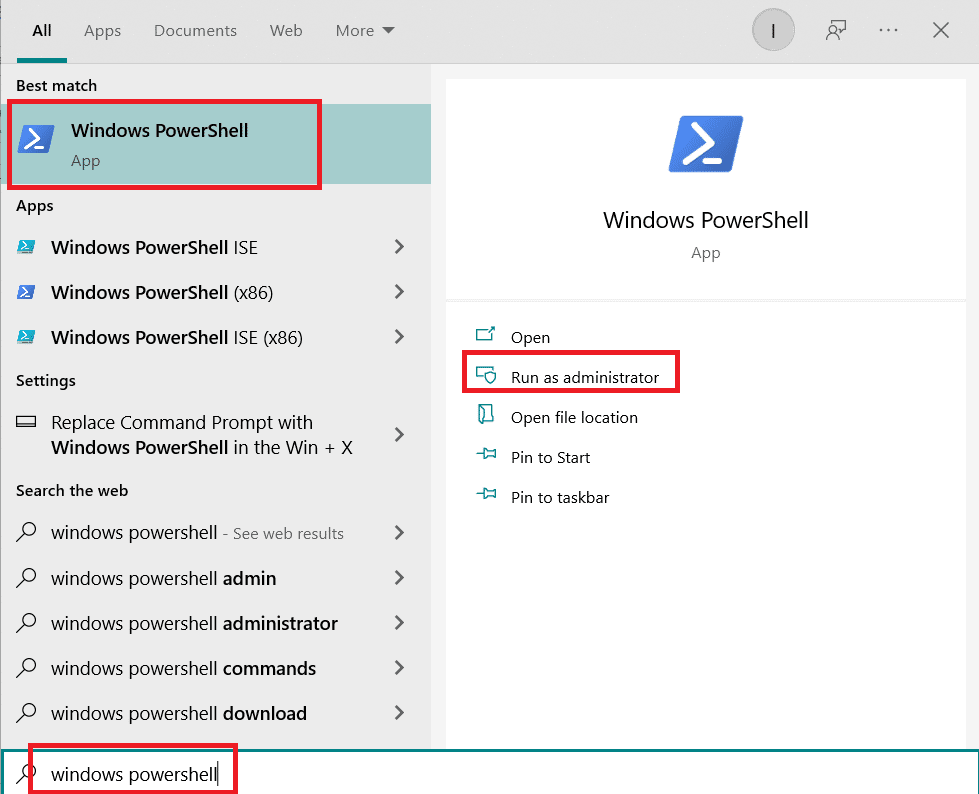Click the user profile circle icon
This screenshot has width=979, height=794.
tap(772, 30)
